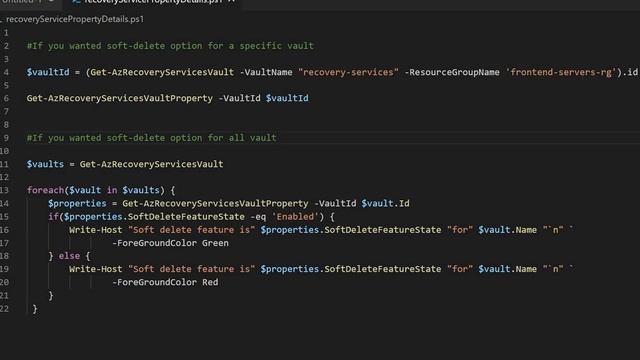The height and width of the screenshot is (360, 640).
Task: Click Get-AzRecoveryServicesVaultProperty on line 6
Action: 120,98
